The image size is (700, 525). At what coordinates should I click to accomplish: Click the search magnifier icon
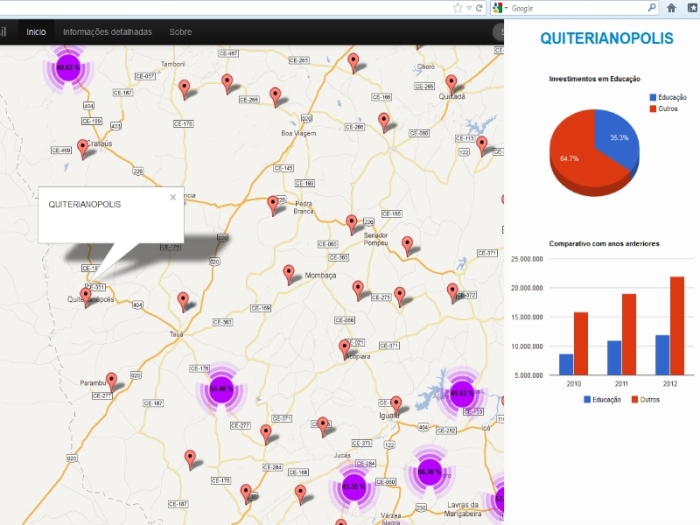point(652,8)
